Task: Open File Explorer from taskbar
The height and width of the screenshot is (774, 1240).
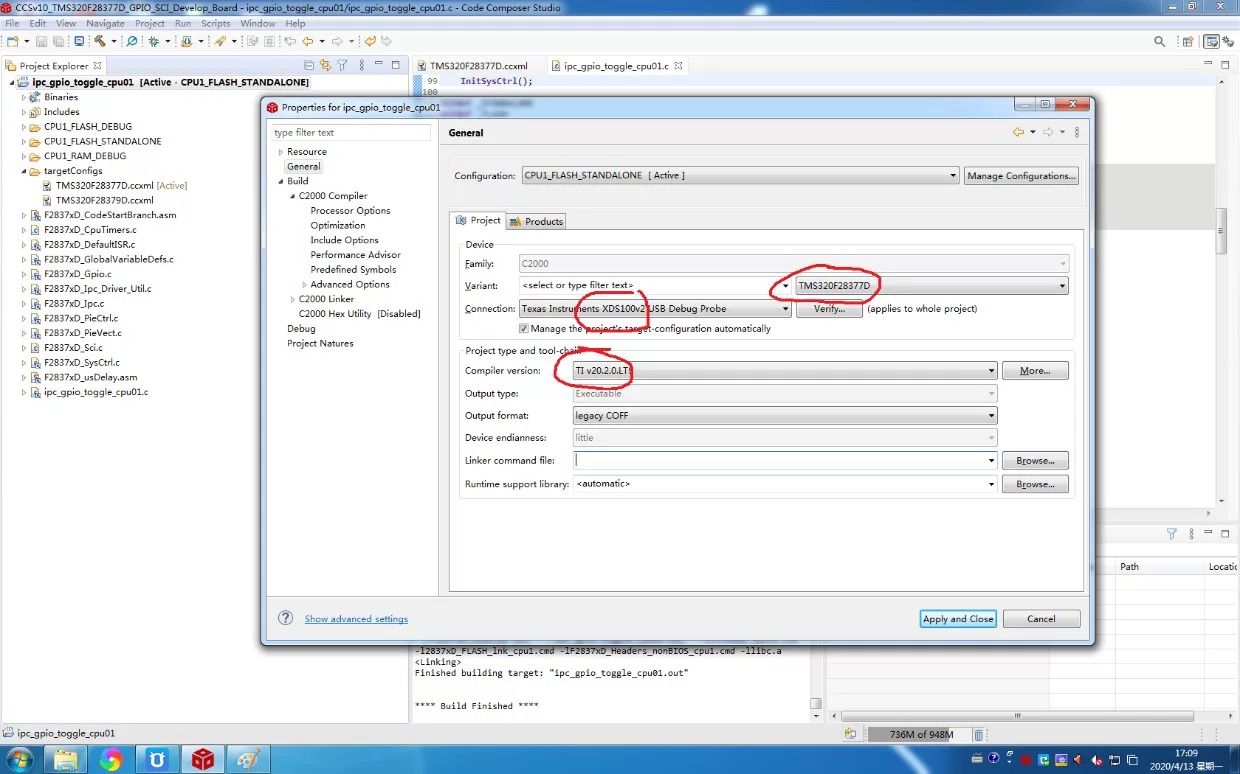Action: click(x=65, y=759)
